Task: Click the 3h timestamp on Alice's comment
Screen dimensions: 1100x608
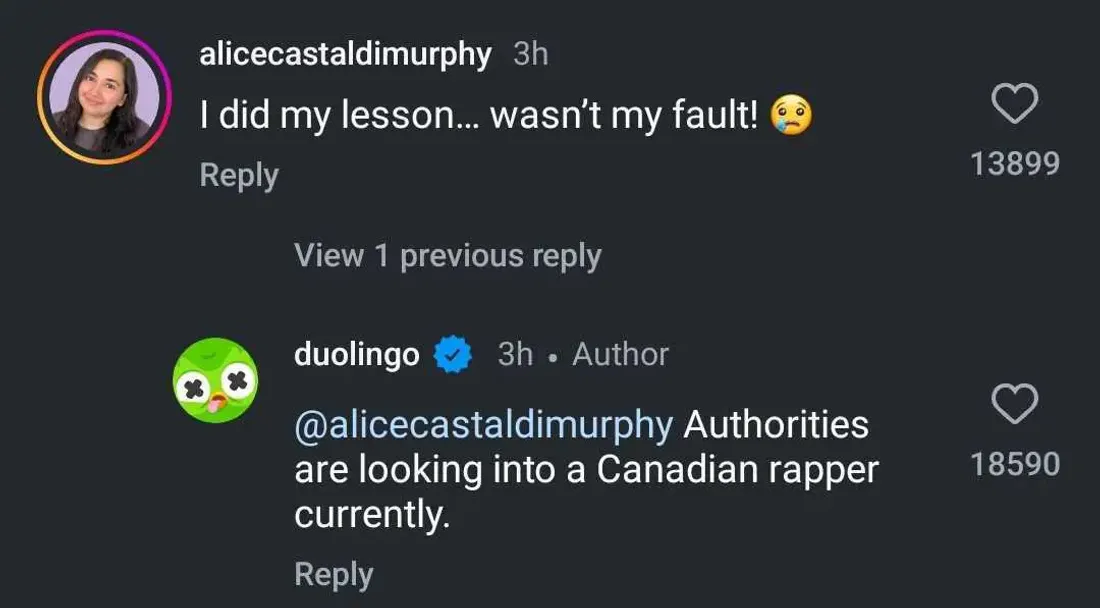Action: (x=527, y=56)
